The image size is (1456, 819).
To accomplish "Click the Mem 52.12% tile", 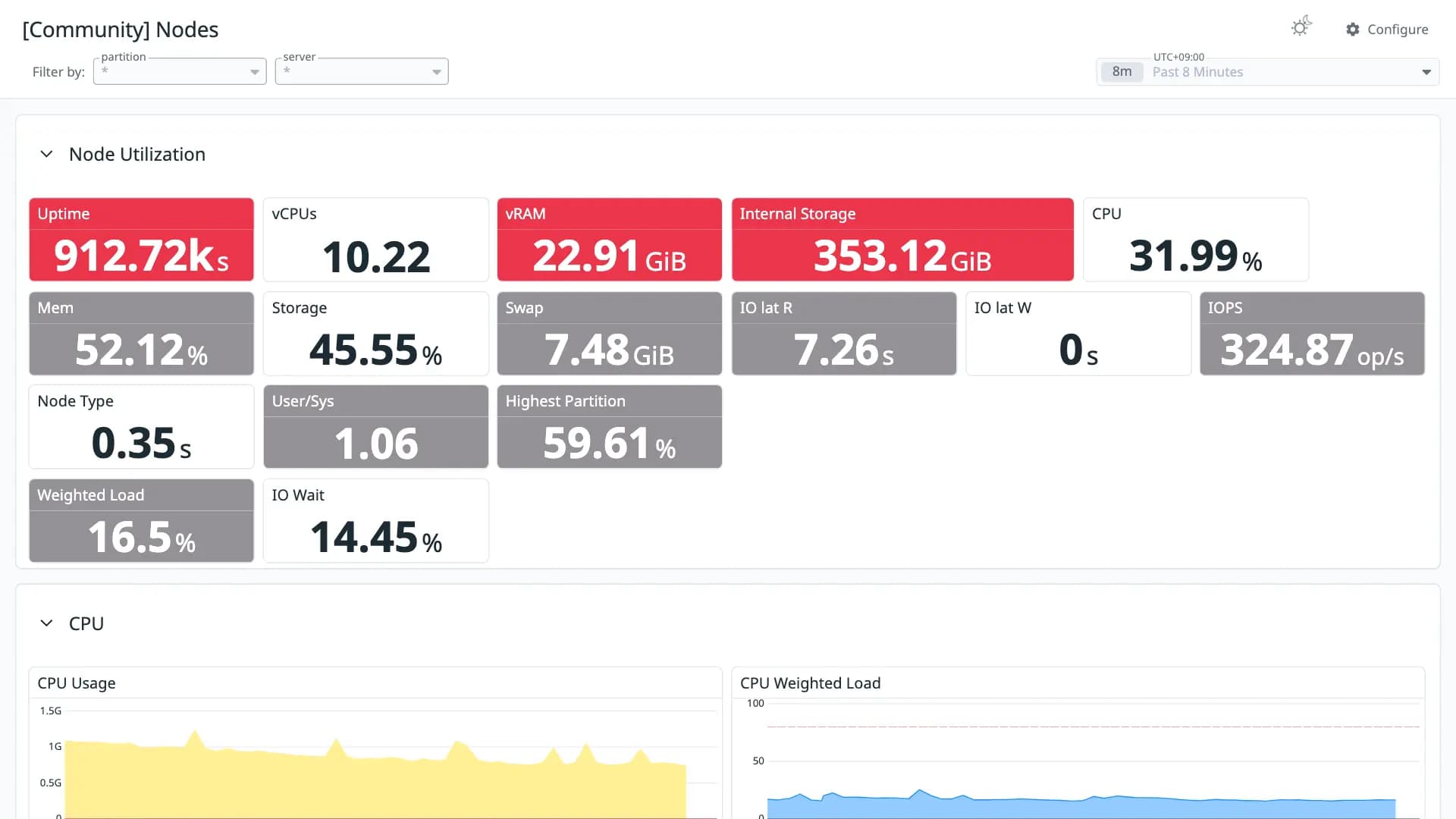I will pyautogui.click(x=141, y=334).
